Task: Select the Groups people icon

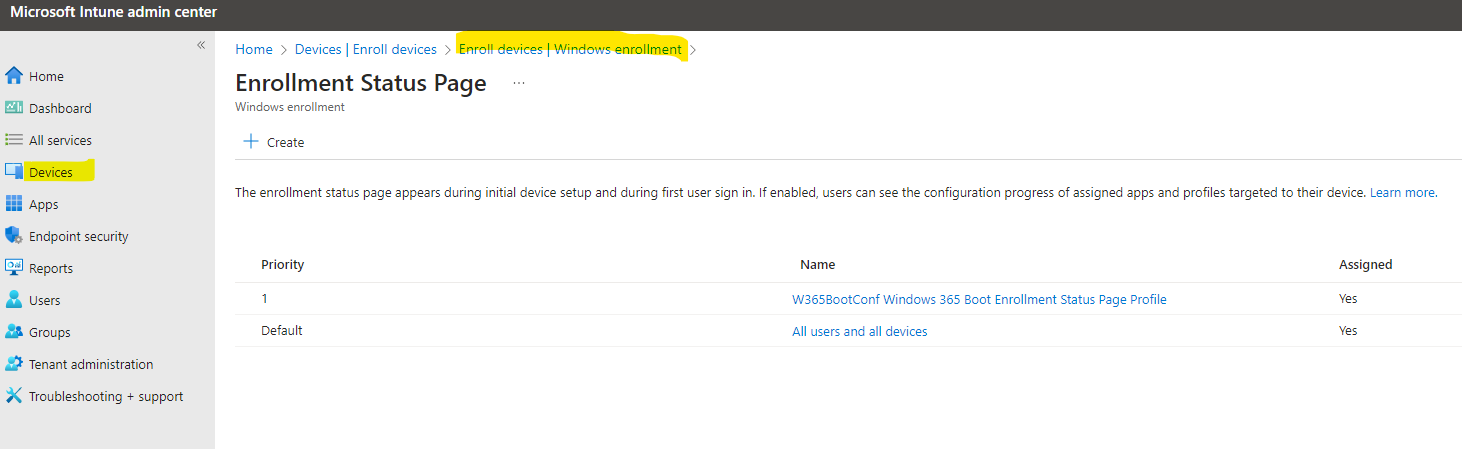Action: pos(14,332)
